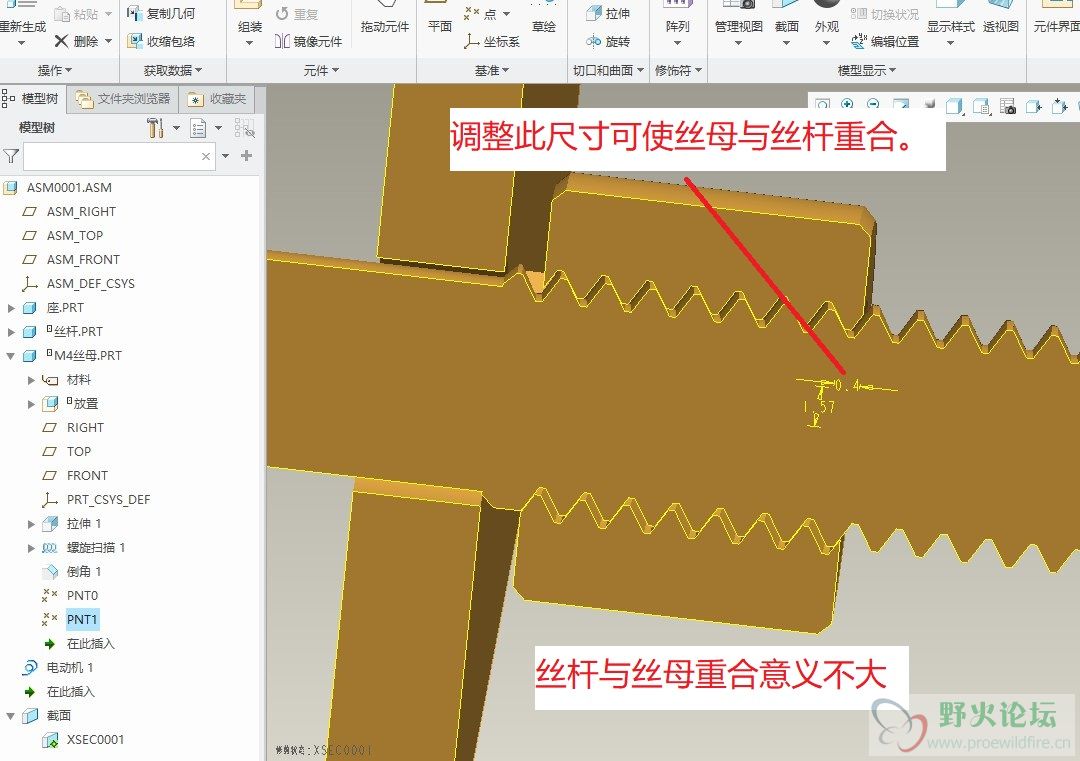Click the model tree columns list icon

pos(198,128)
